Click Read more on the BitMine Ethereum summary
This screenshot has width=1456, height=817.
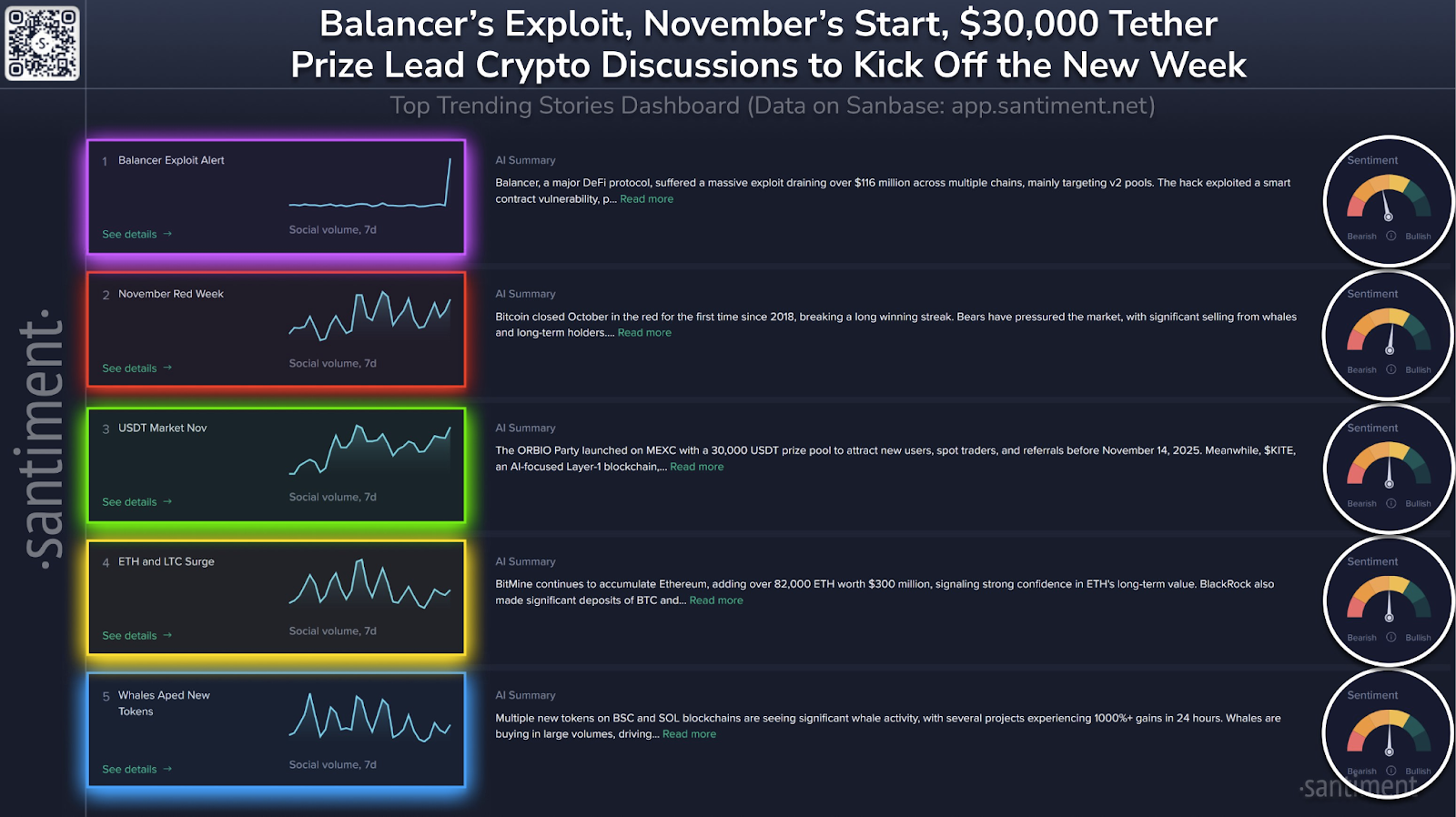click(716, 600)
